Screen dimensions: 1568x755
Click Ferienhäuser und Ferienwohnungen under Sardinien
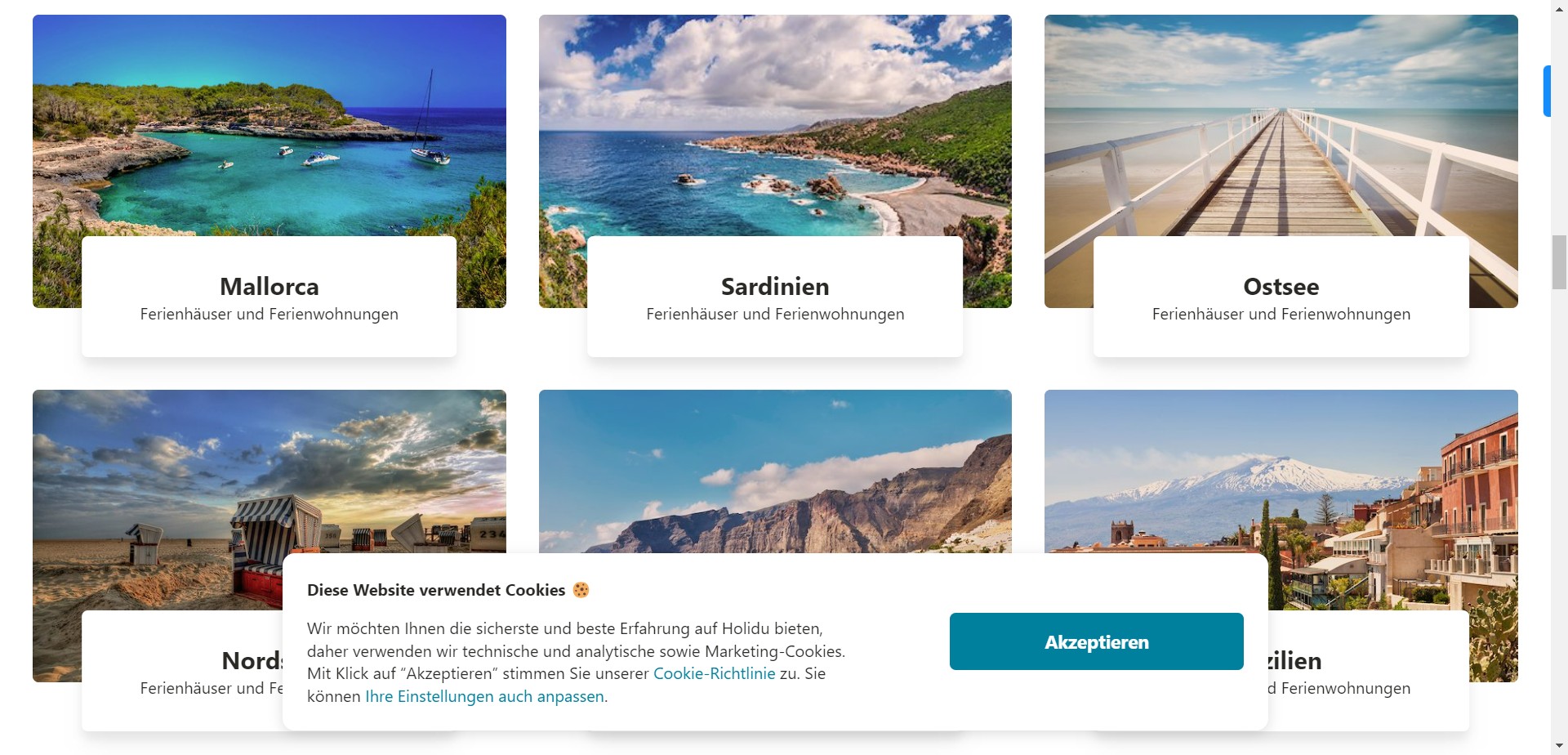click(775, 315)
